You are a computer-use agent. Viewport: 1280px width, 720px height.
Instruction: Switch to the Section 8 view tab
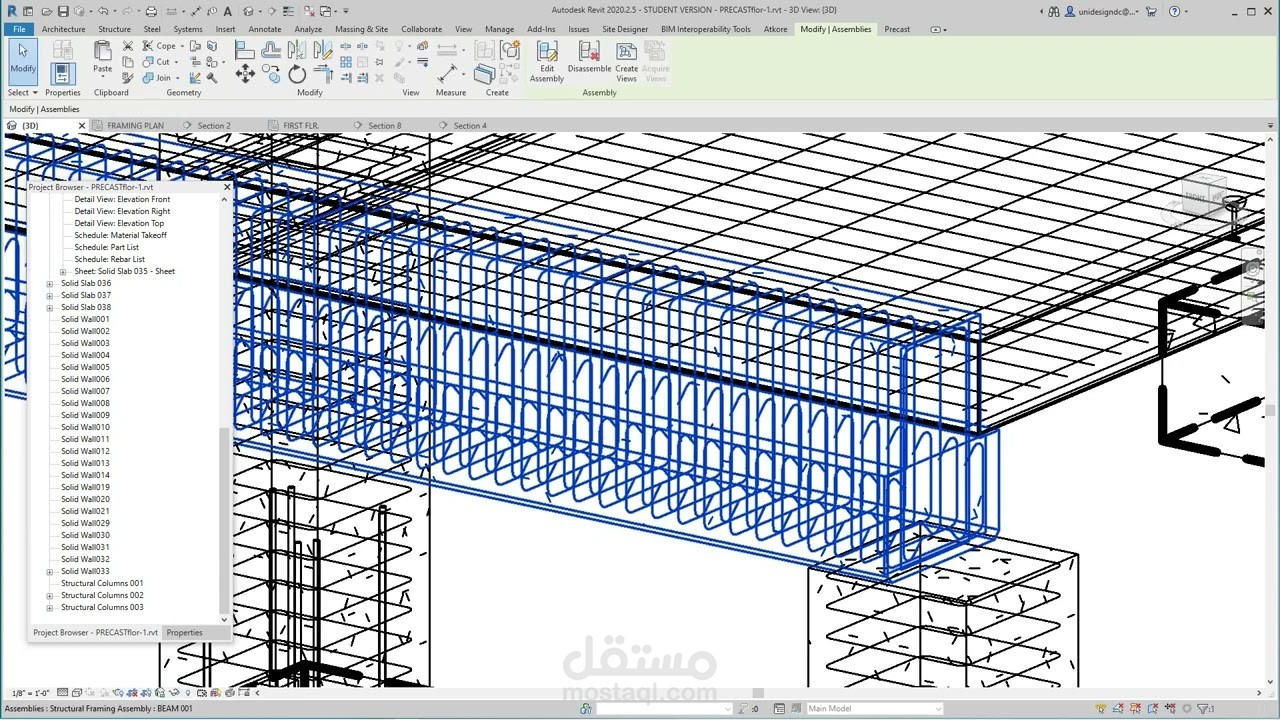pos(385,126)
